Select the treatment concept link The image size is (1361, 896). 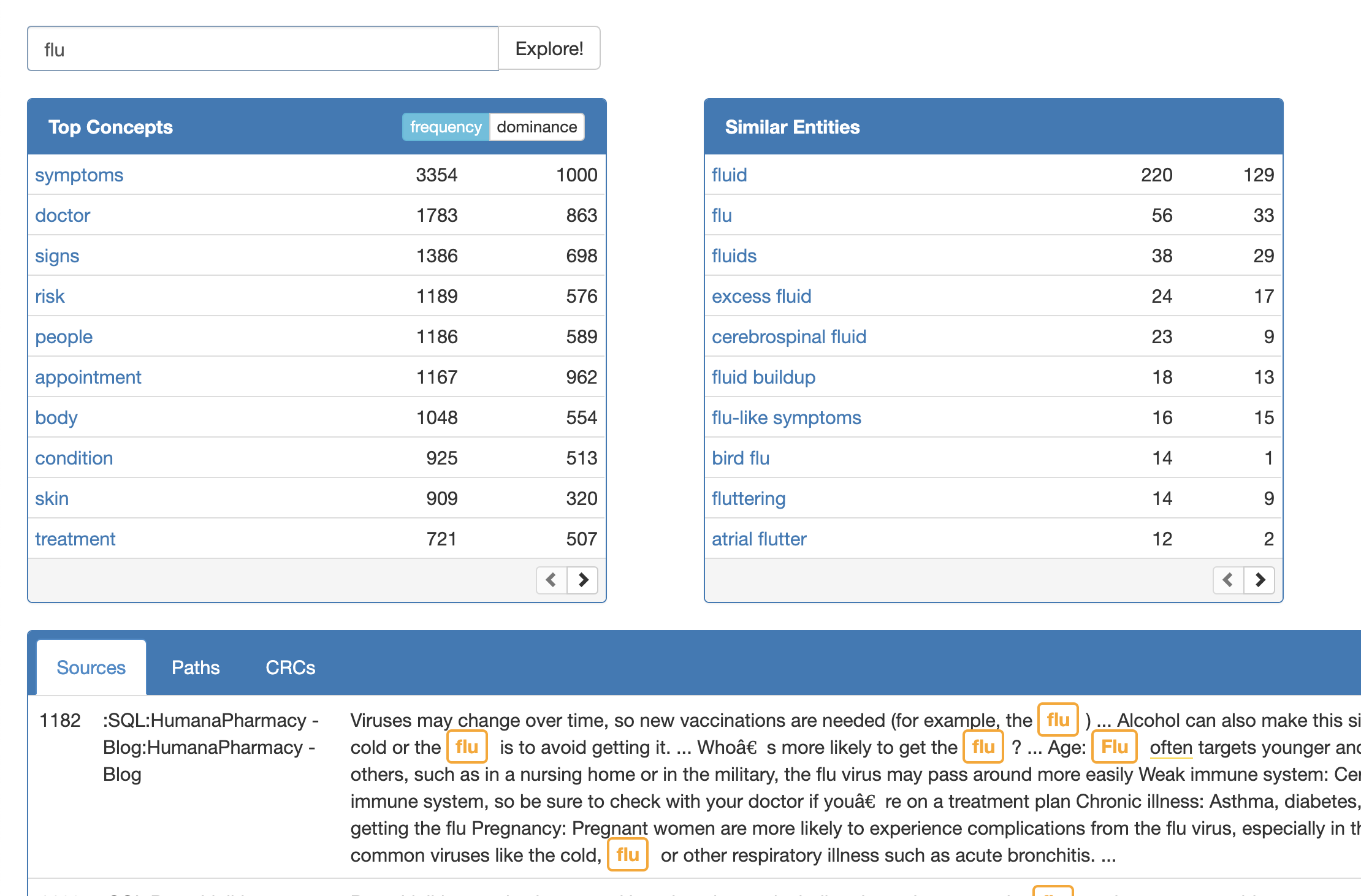pos(75,539)
